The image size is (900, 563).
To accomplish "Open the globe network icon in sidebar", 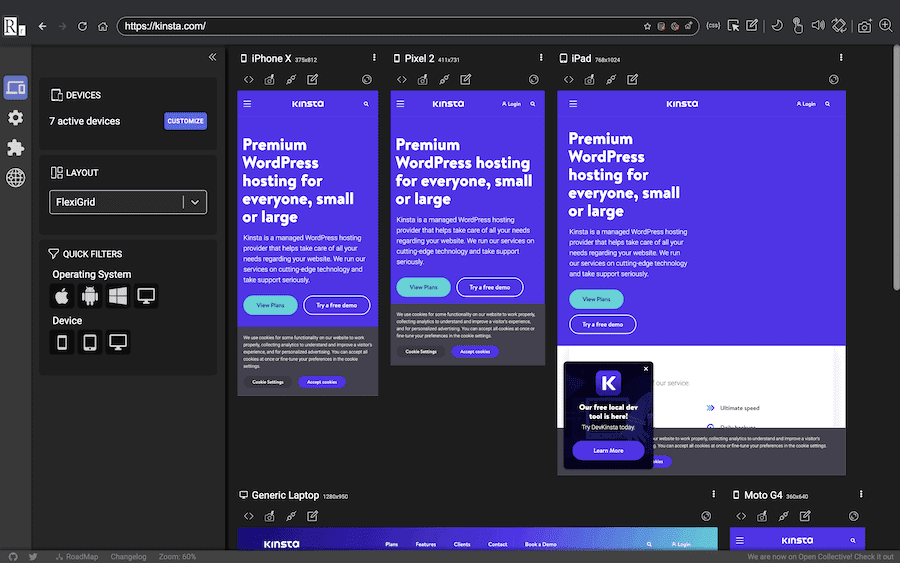I will pyautogui.click(x=15, y=178).
